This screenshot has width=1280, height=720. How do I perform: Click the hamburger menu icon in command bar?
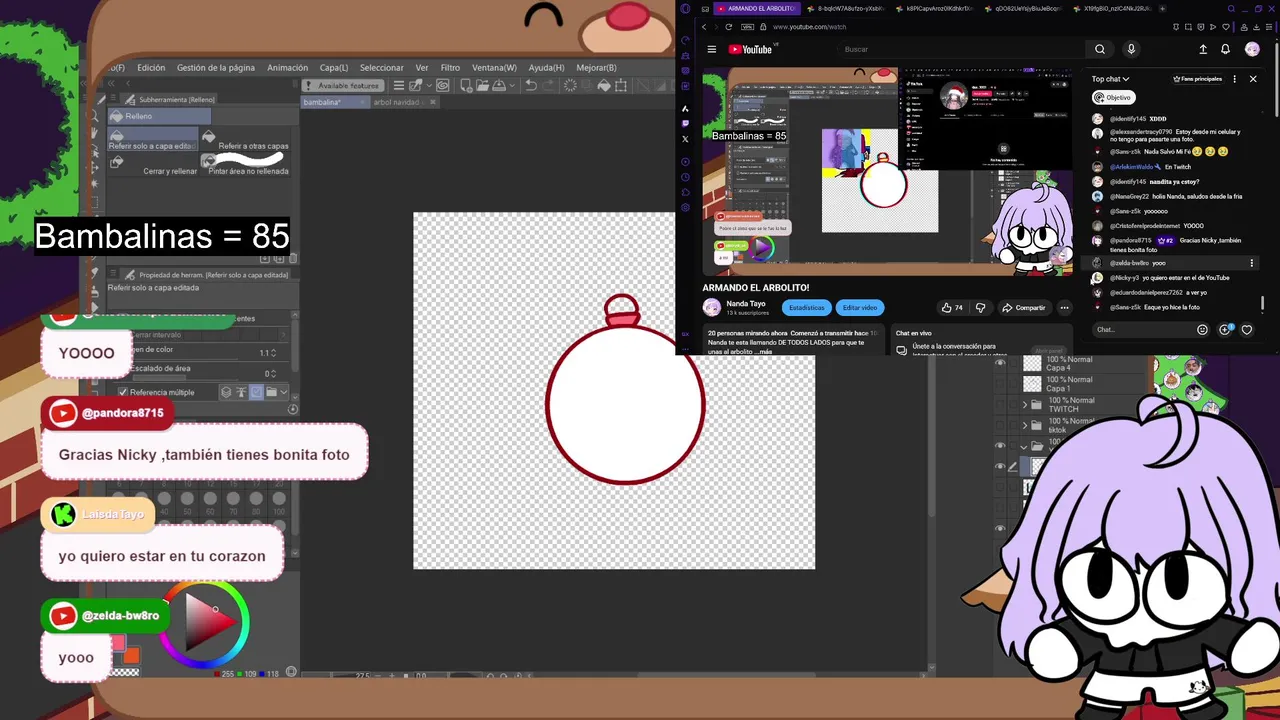coord(398,86)
